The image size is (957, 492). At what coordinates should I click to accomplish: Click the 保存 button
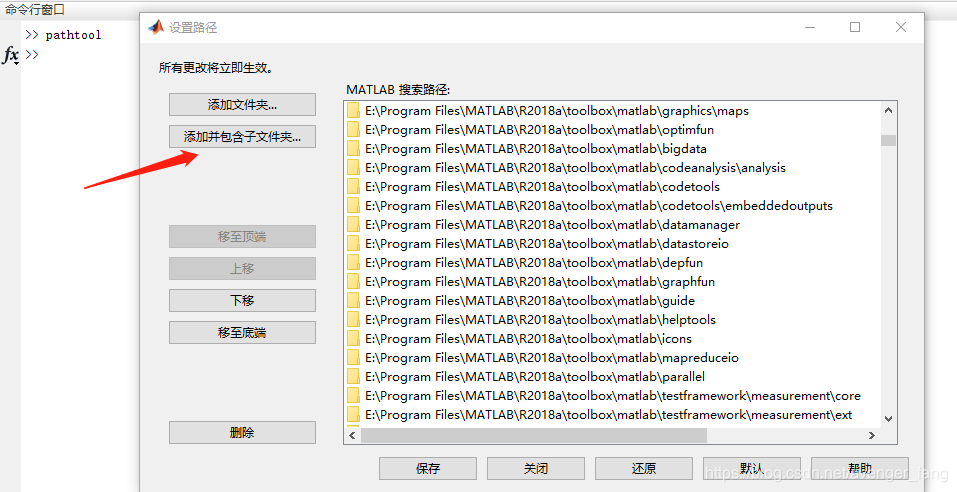tap(428, 468)
